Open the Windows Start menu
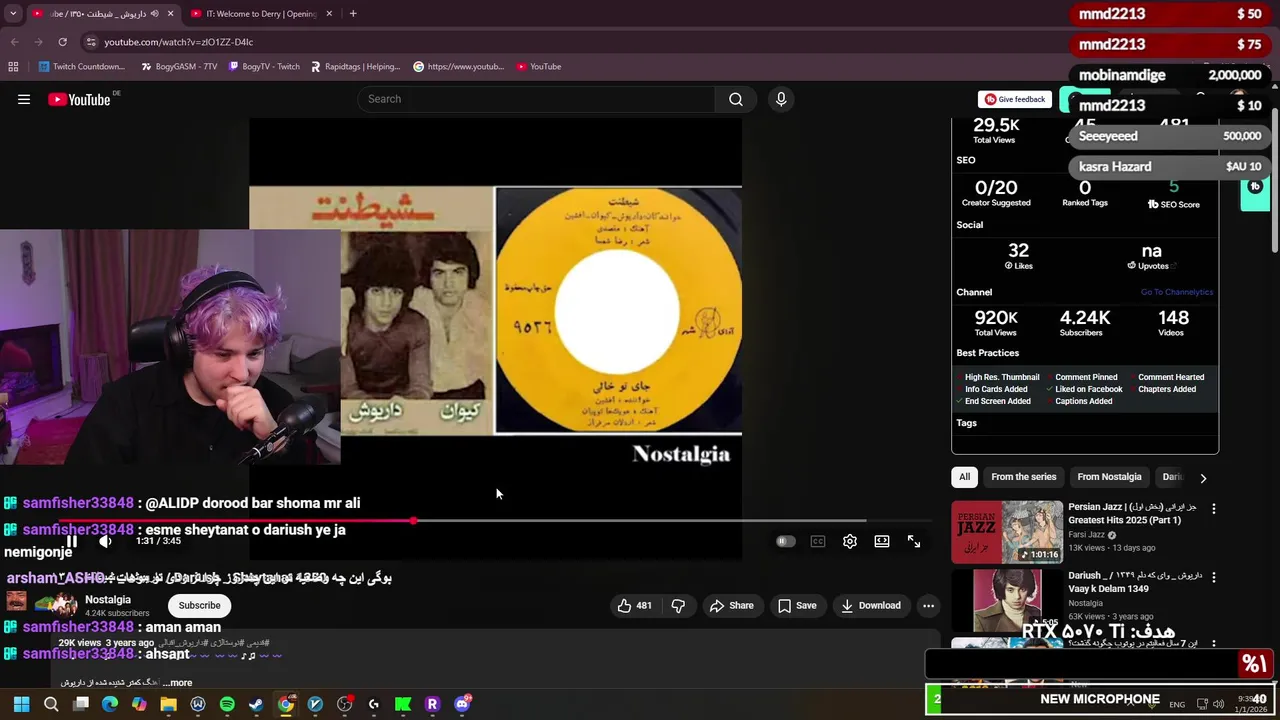The image size is (1280, 720). pos(21,704)
